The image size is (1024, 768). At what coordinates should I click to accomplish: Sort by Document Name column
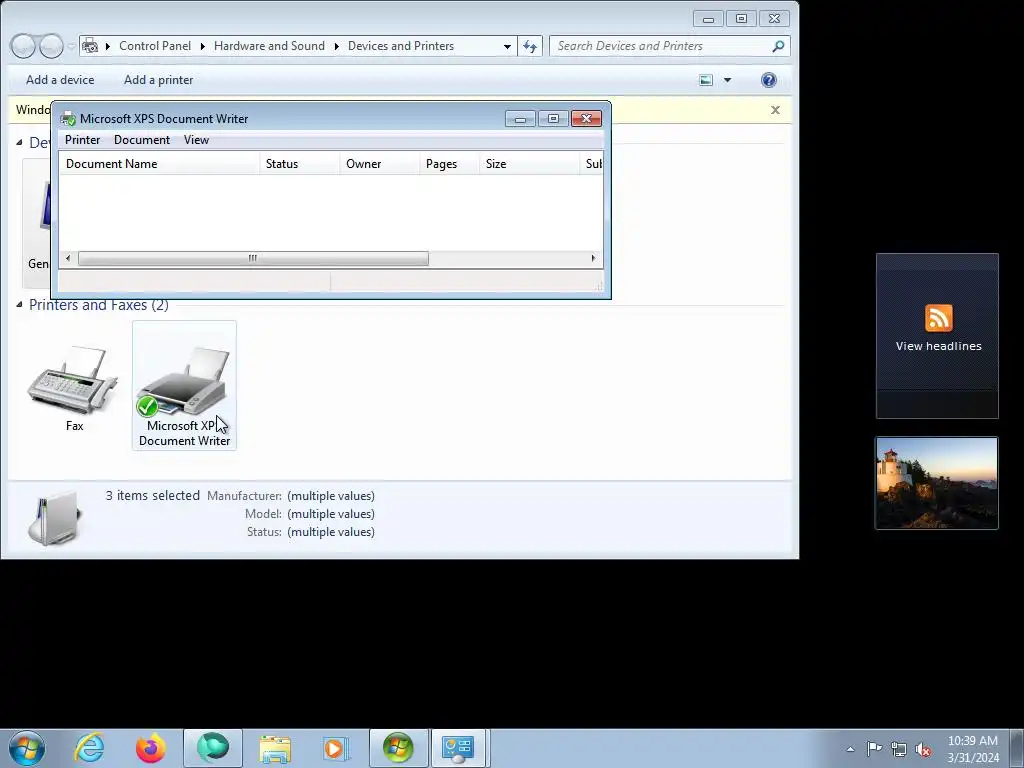(x=159, y=164)
